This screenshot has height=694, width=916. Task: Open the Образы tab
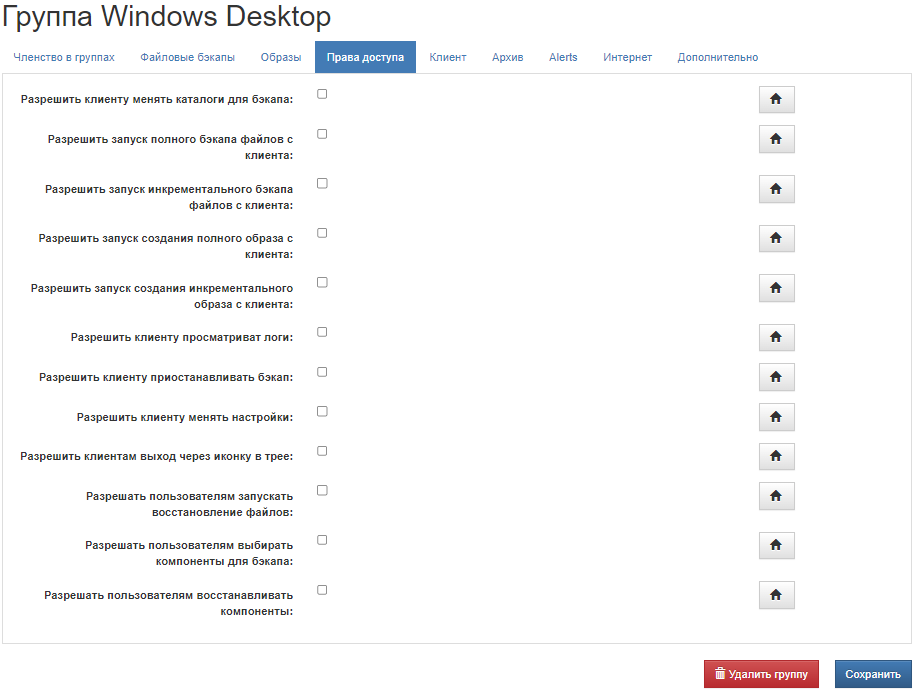(281, 57)
